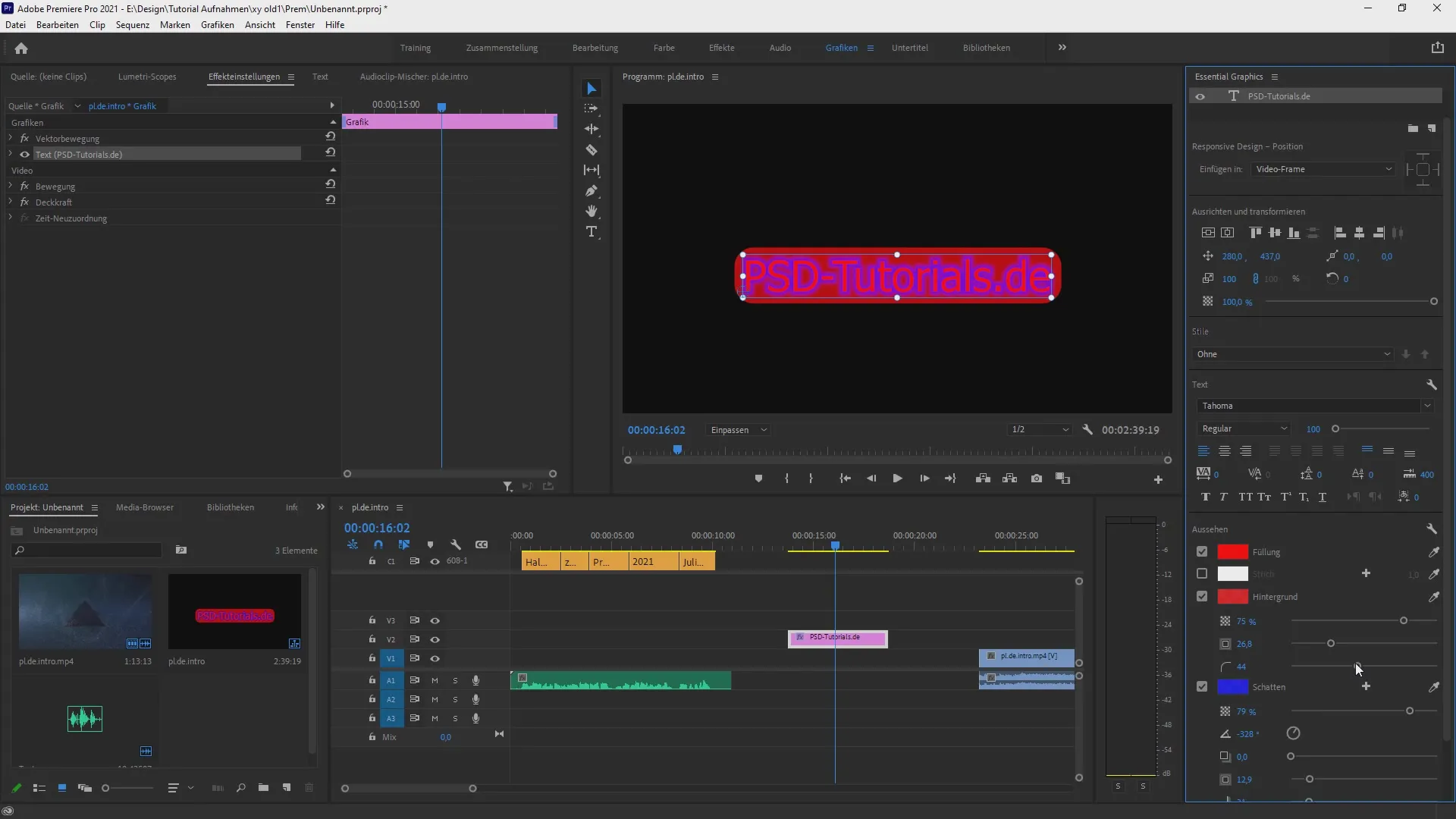Open the Regular font style dropdown
This screenshot has width=1456, height=819.
pyautogui.click(x=1244, y=428)
